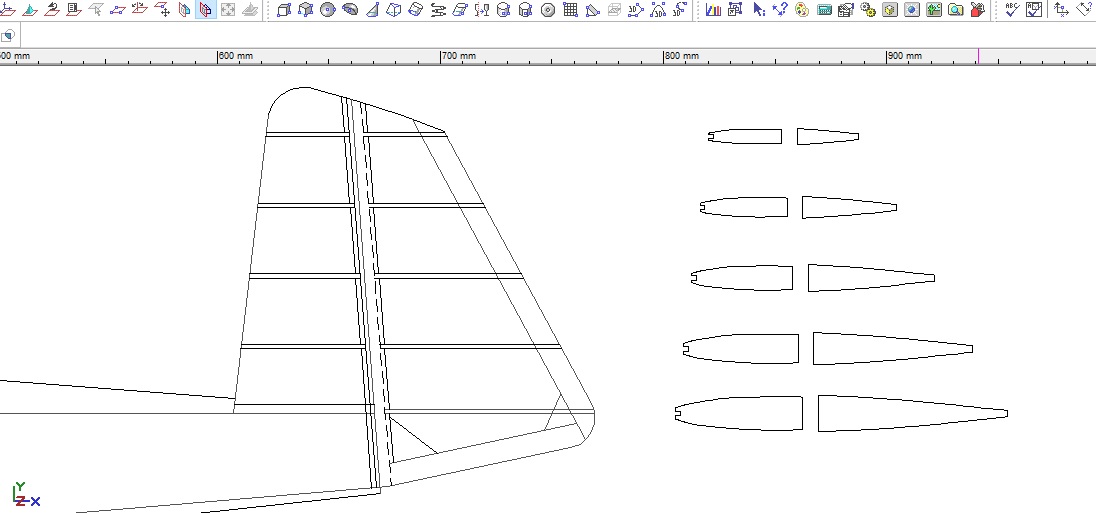Open the color palette icon
1096x513 pixels.
click(802, 10)
